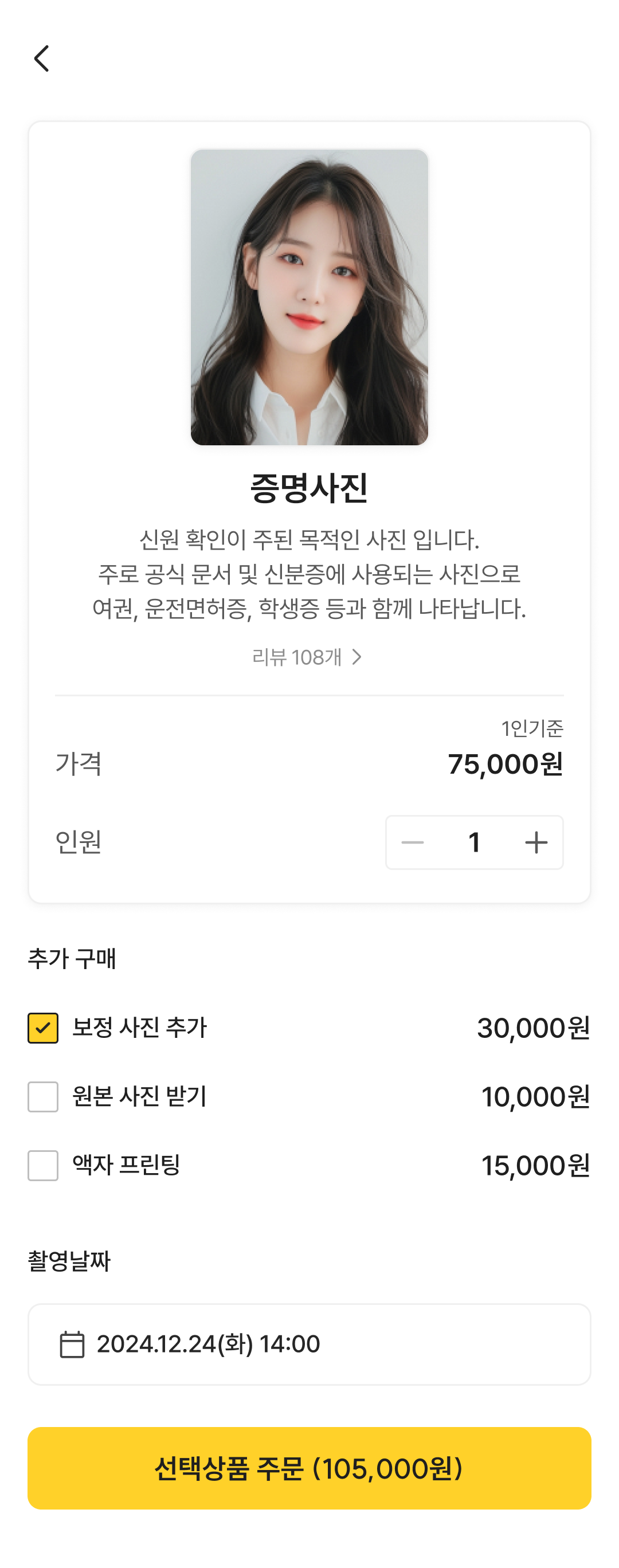Click the quantity value 1 field
Screen dimensions: 619x1568
(474, 842)
